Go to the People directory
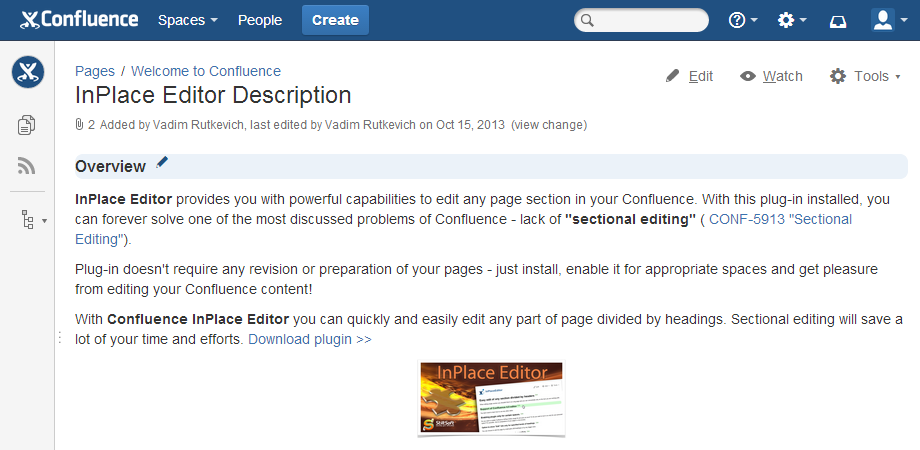The height and width of the screenshot is (450, 920). (x=260, y=20)
